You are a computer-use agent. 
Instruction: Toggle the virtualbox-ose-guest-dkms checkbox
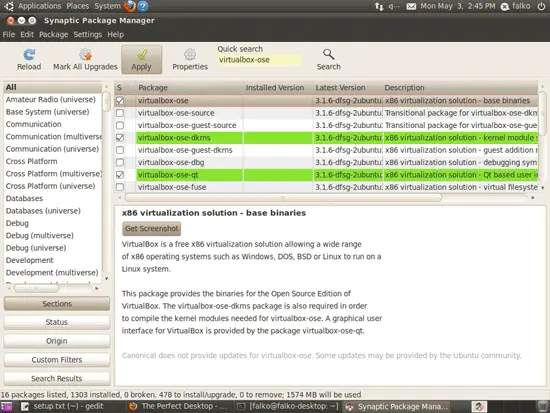120,150
